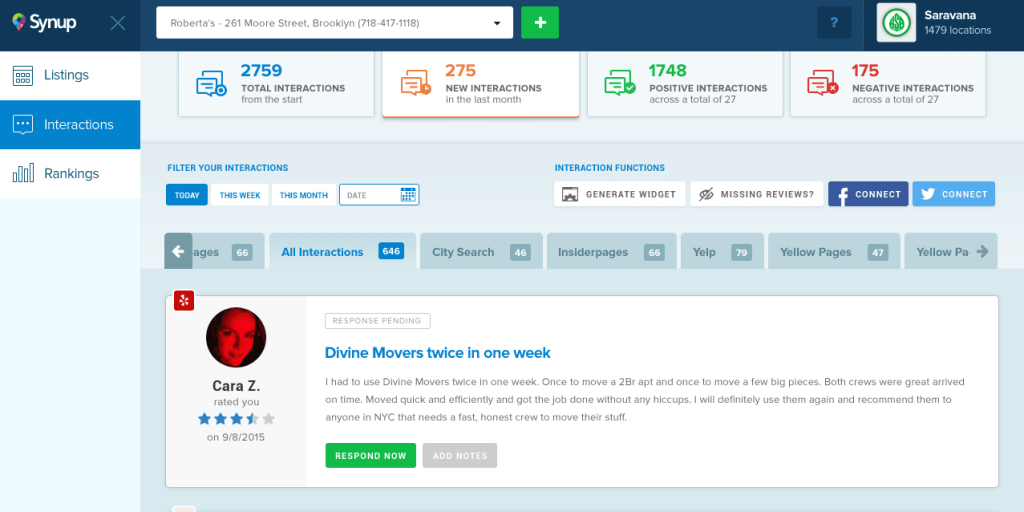Open help via question mark icon
This screenshot has height=512, width=1024.
[834, 23]
